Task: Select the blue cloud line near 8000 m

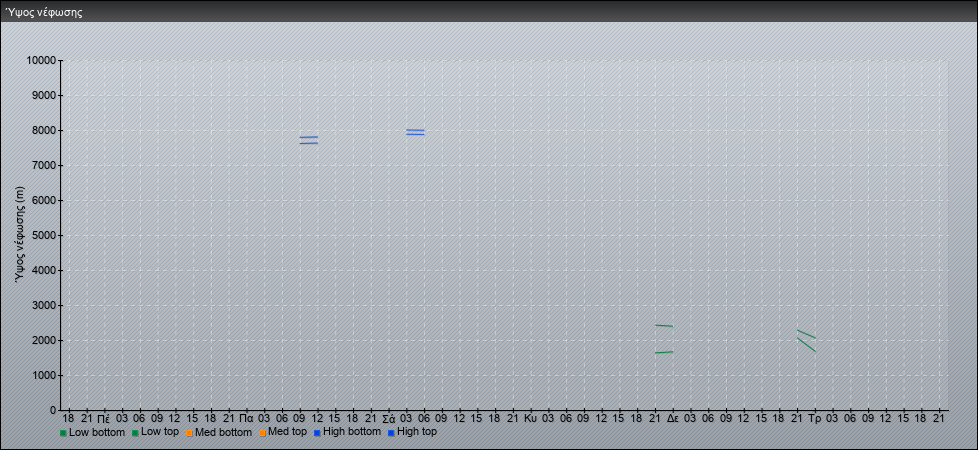Action: (415, 130)
